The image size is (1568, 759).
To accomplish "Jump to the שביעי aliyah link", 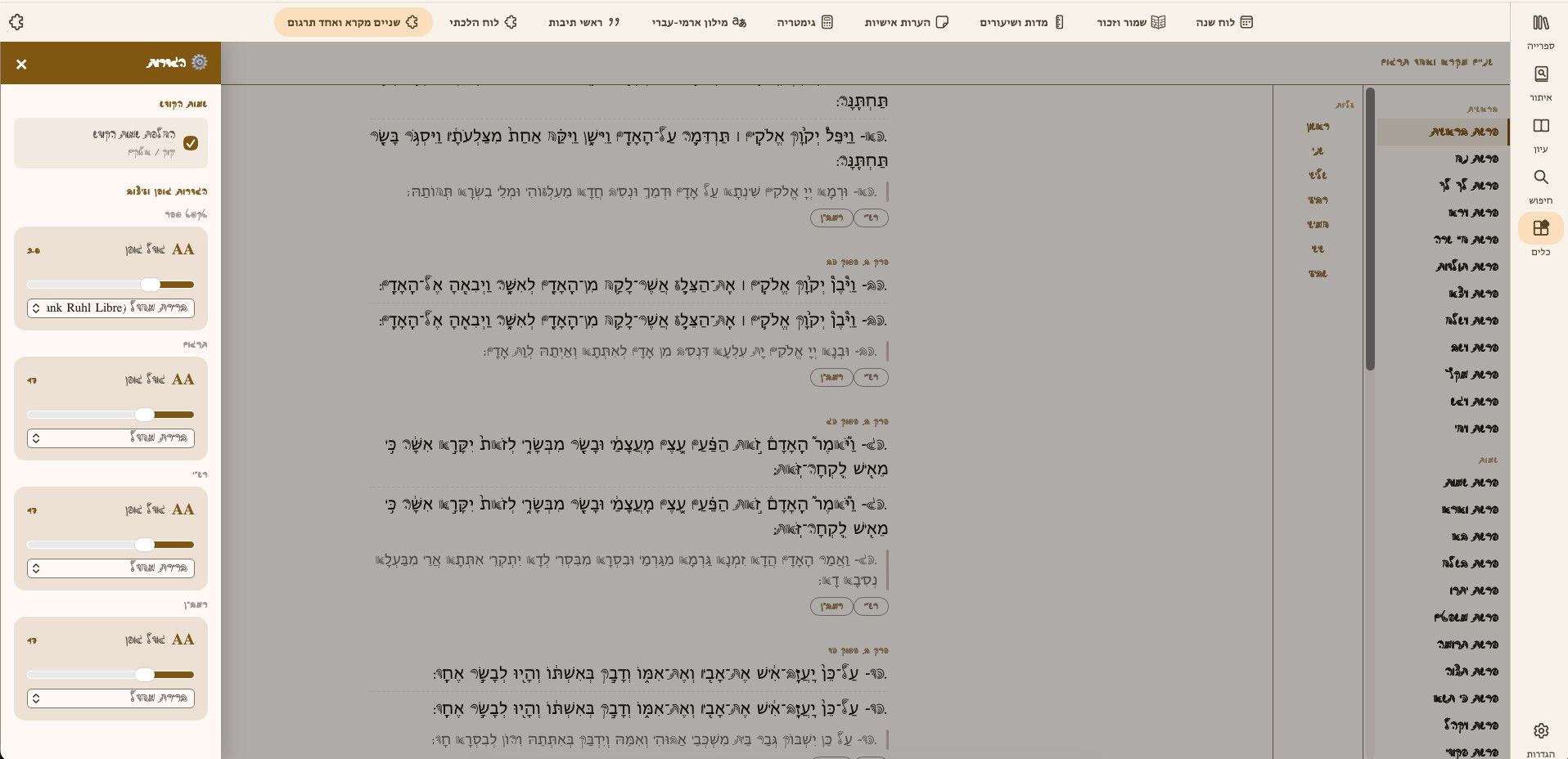I will point(1318,273).
